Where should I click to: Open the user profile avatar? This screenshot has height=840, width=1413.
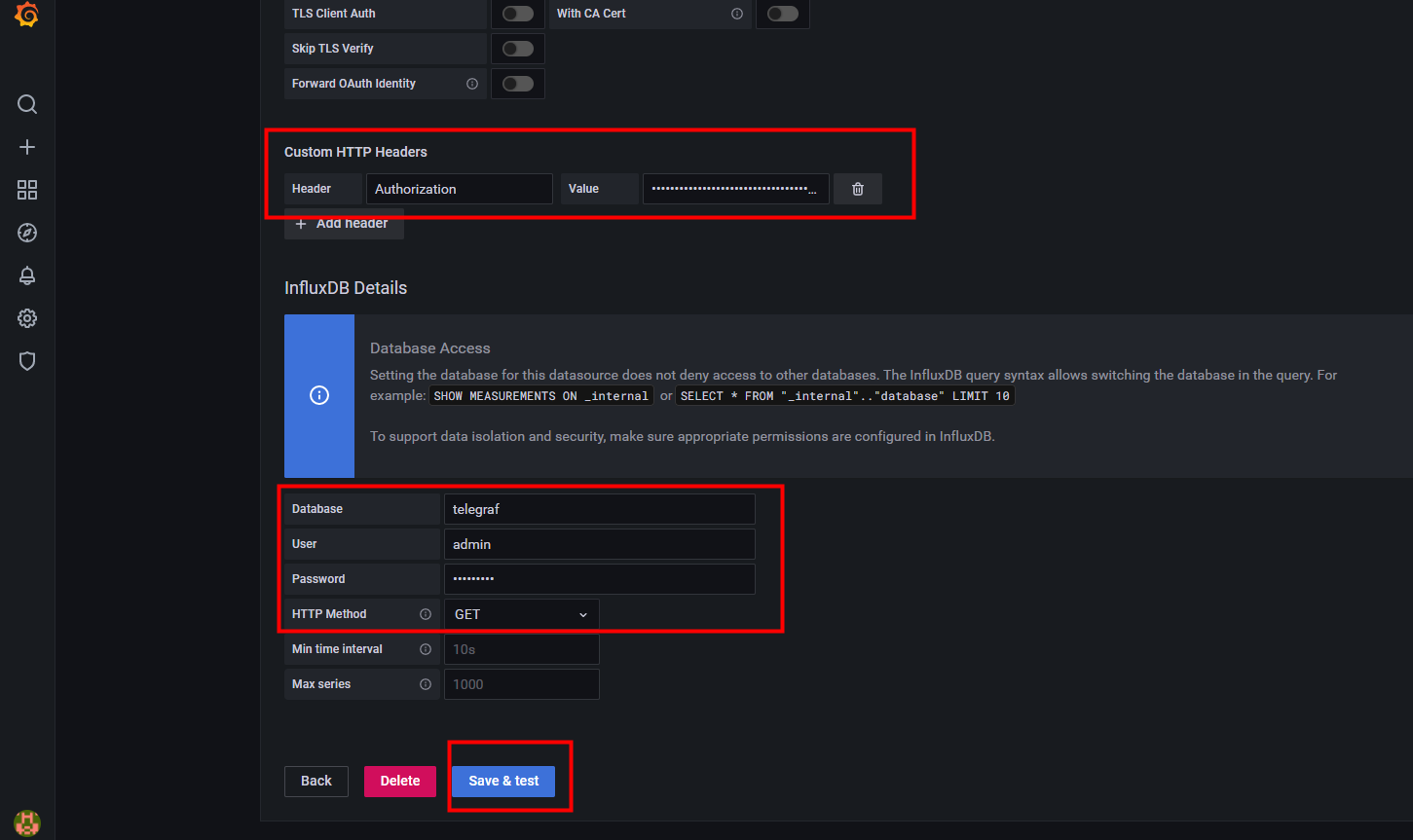27,822
